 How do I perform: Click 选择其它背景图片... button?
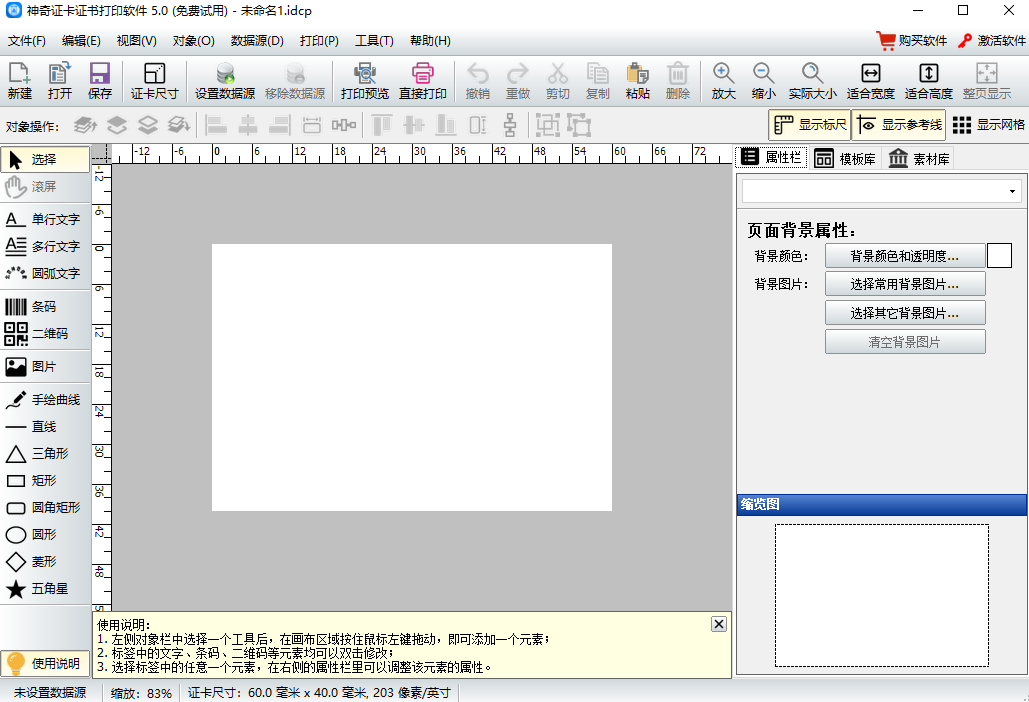pos(905,313)
